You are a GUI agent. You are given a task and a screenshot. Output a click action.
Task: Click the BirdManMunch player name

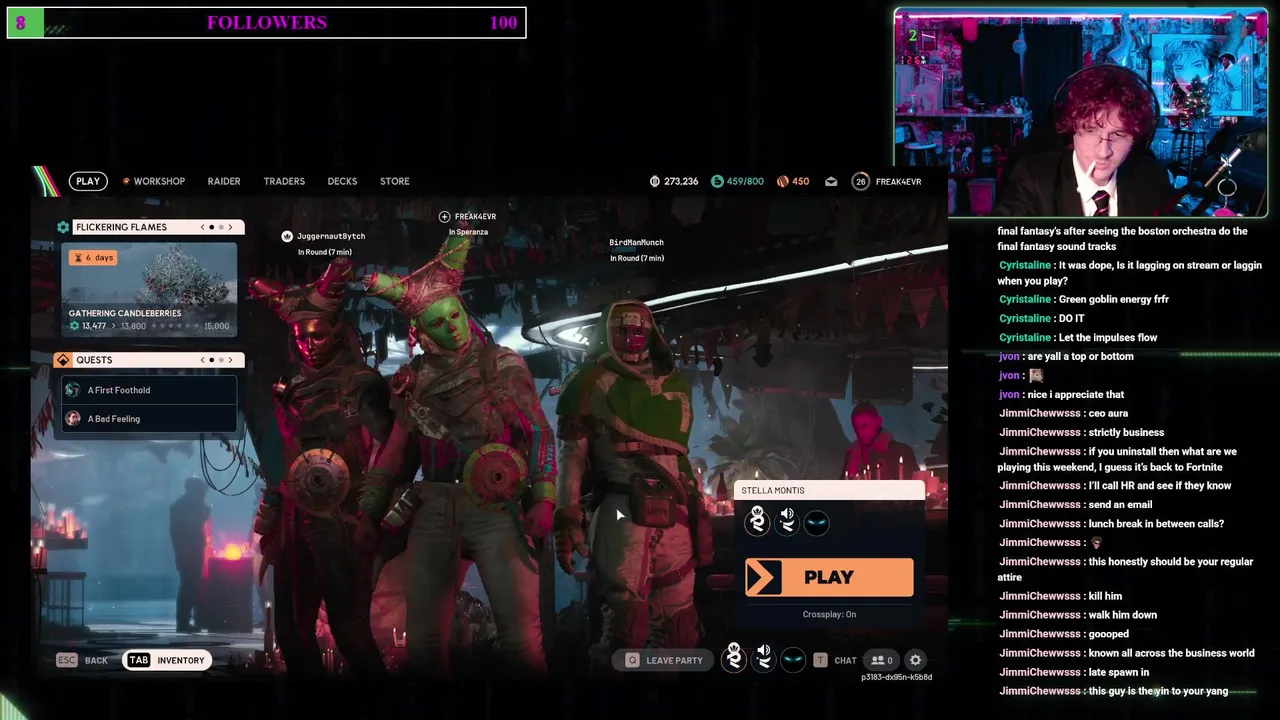click(637, 242)
